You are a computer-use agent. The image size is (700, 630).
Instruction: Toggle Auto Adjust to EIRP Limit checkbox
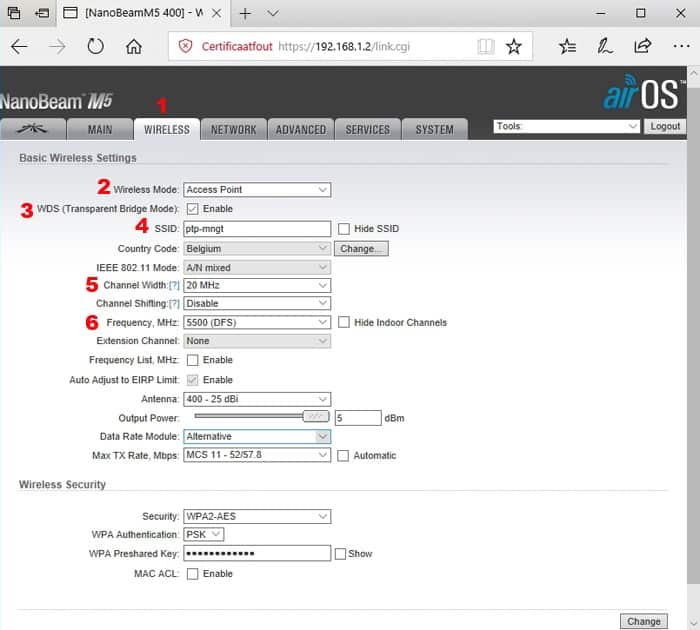tap(192, 380)
